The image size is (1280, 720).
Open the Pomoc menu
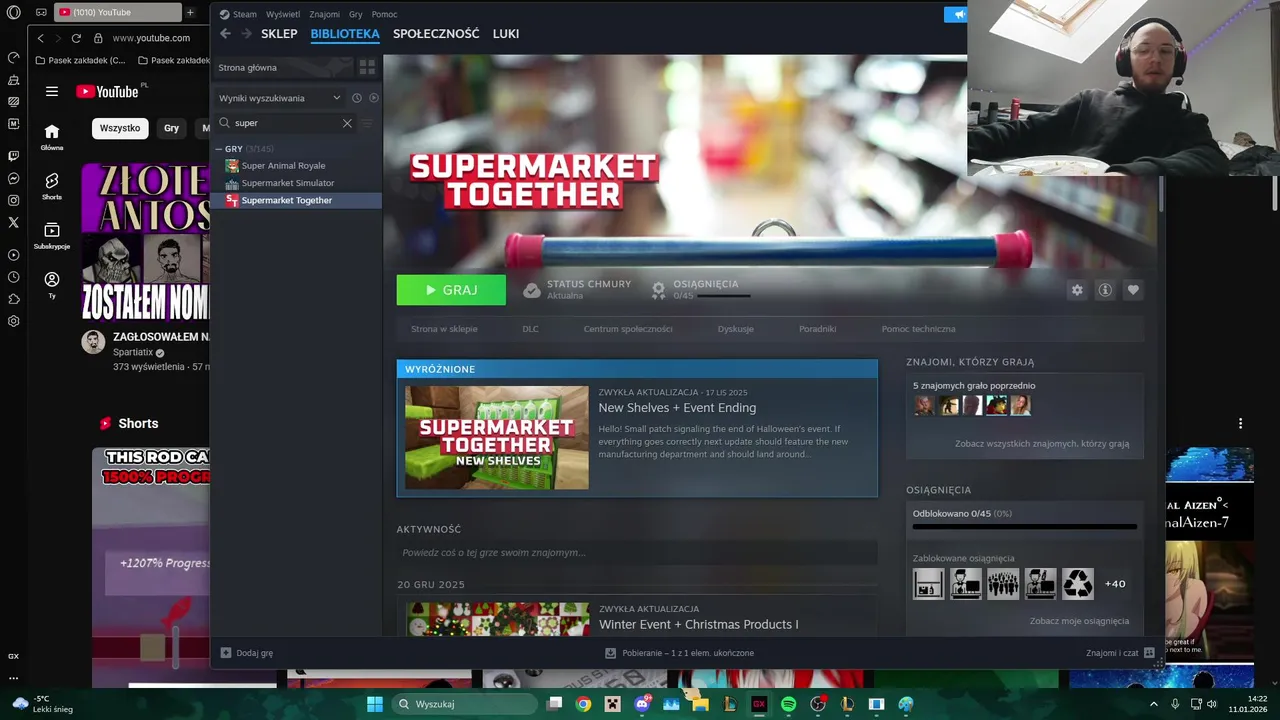click(384, 14)
